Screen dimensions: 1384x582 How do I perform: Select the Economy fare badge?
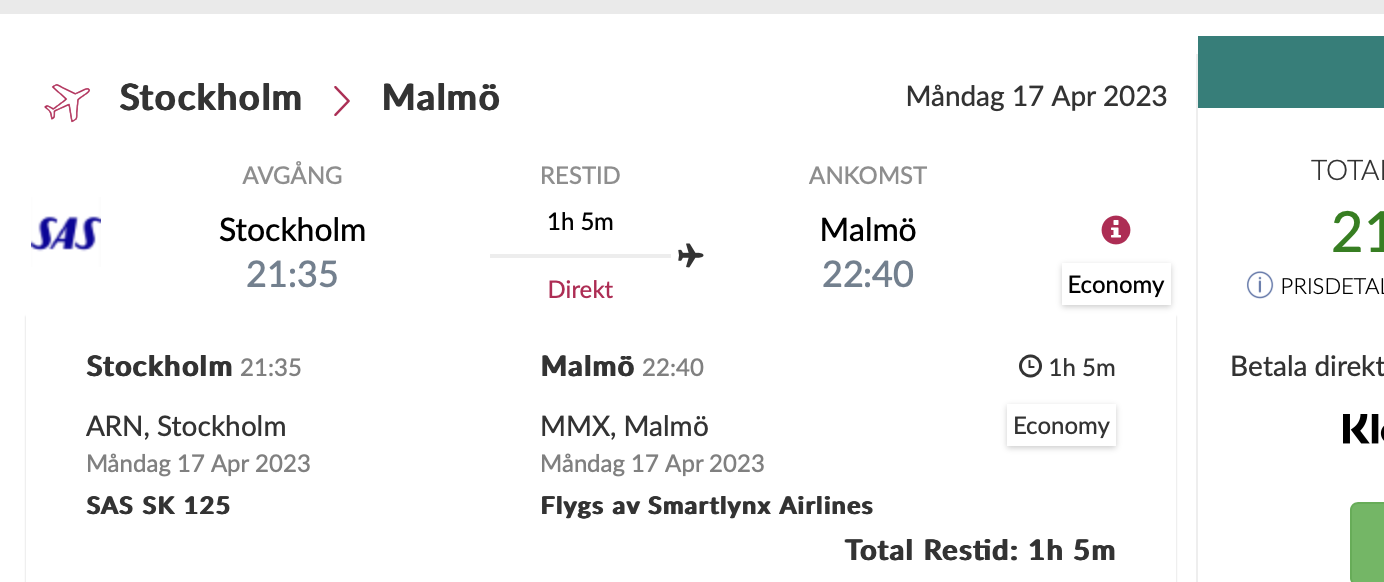(x=1115, y=284)
